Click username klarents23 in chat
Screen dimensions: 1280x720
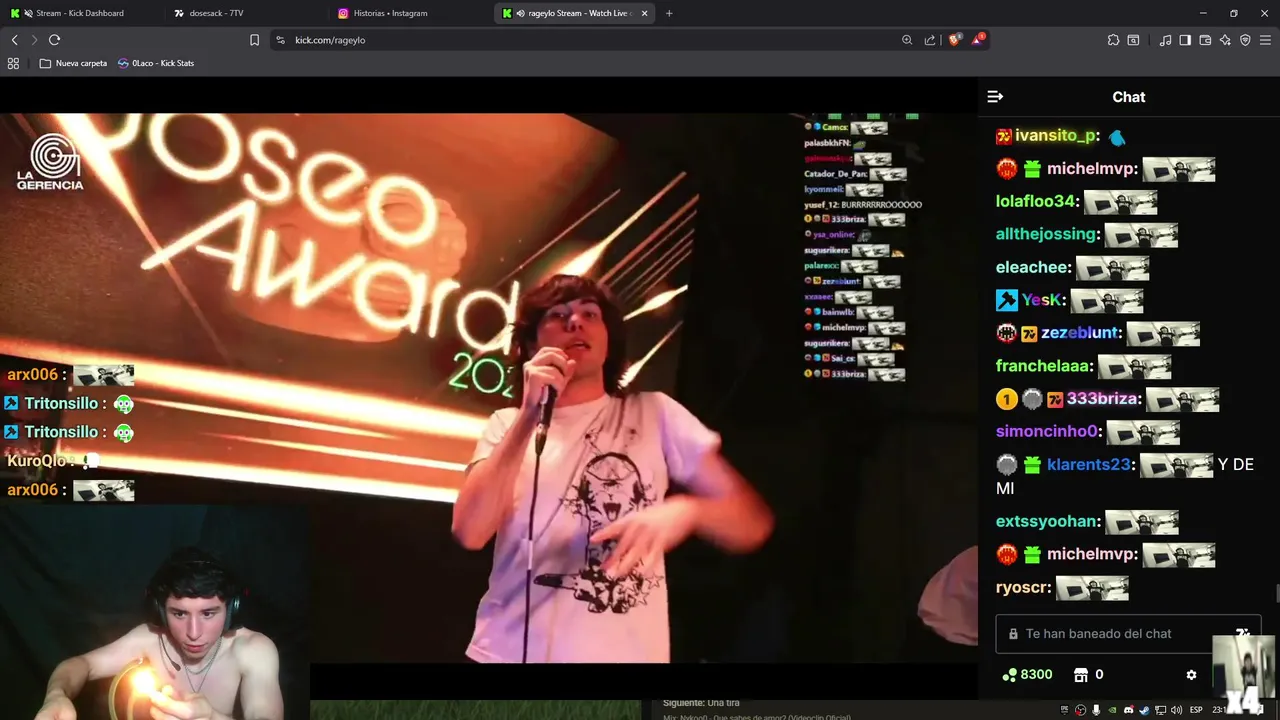1089,464
